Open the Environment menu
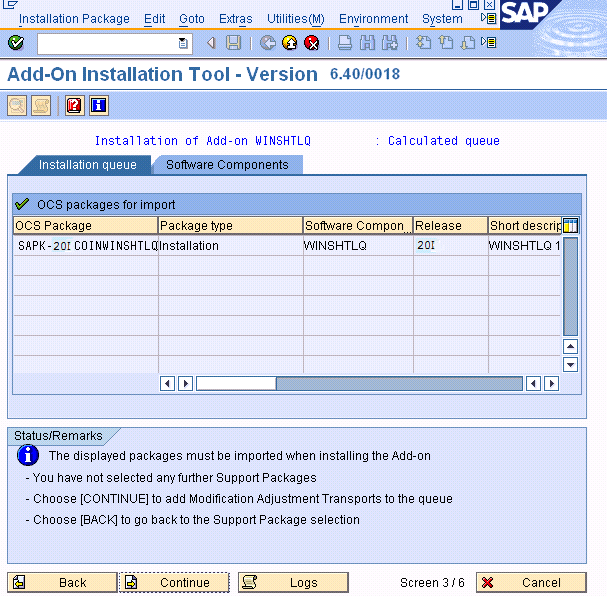 [373, 19]
